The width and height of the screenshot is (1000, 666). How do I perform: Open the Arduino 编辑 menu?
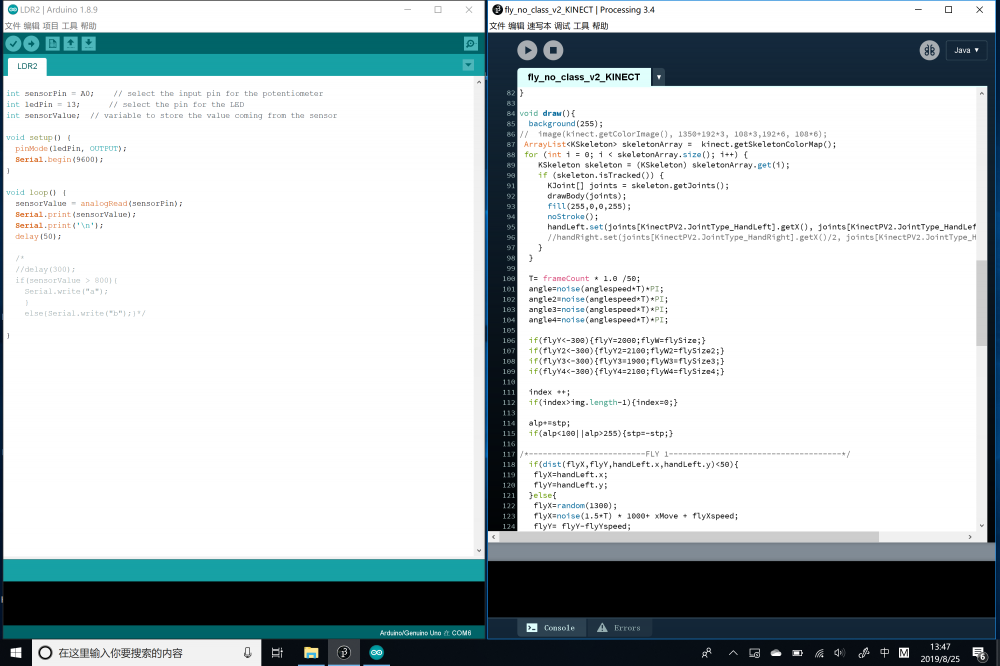[31, 26]
